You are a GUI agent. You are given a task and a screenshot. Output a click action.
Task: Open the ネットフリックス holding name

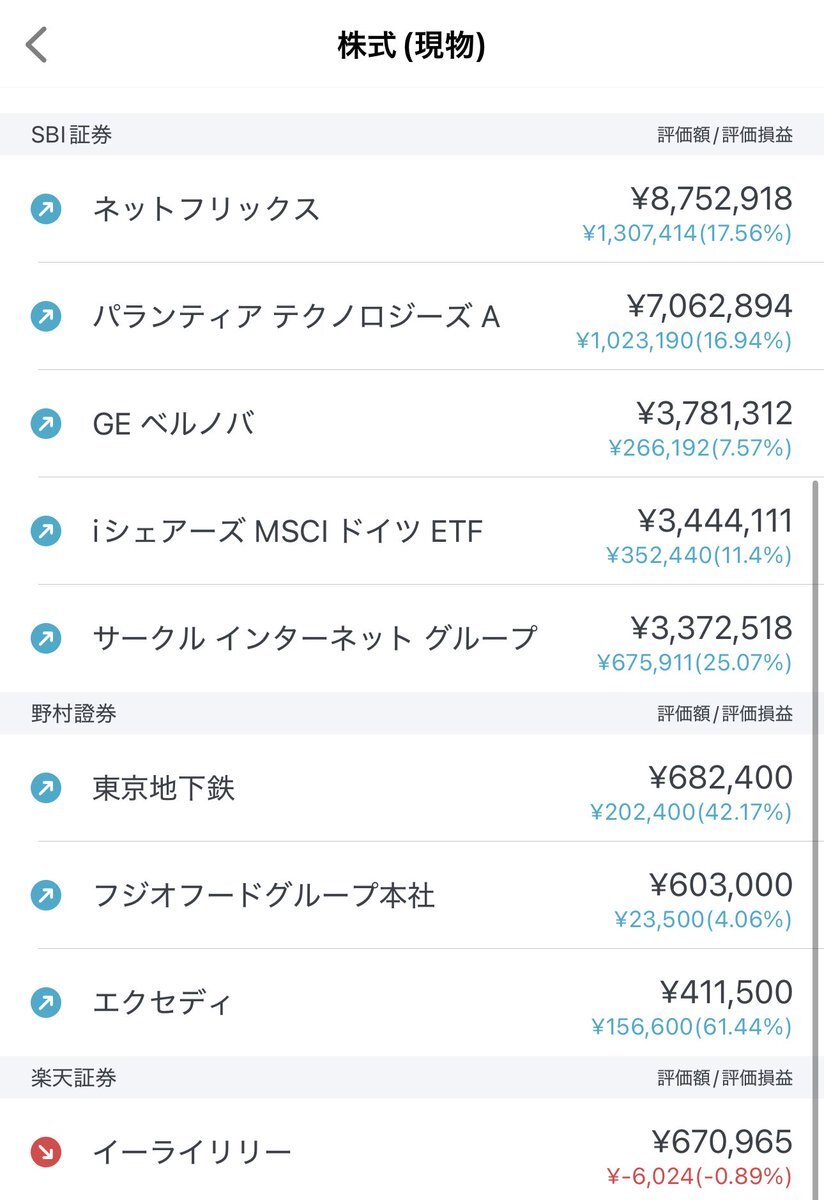point(206,209)
